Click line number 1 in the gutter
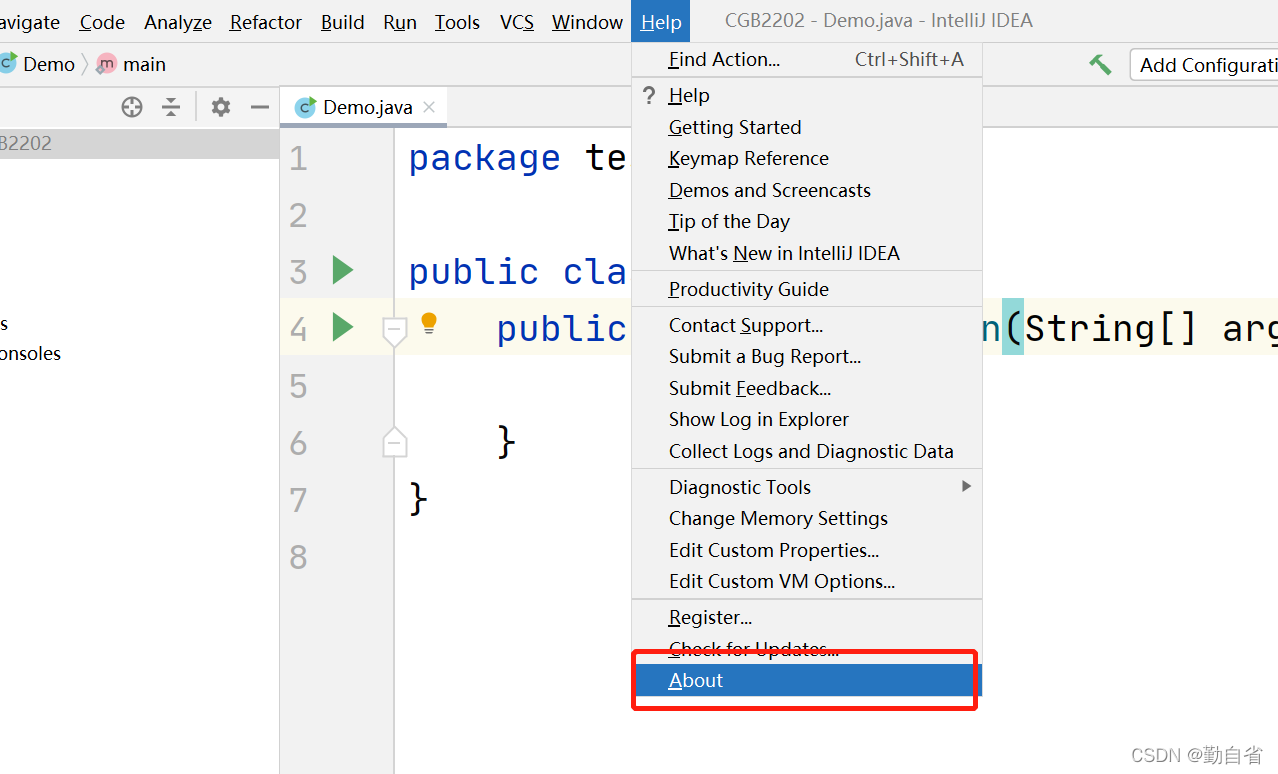This screenshot has width=1278, height=774. [x=298, y=158]
